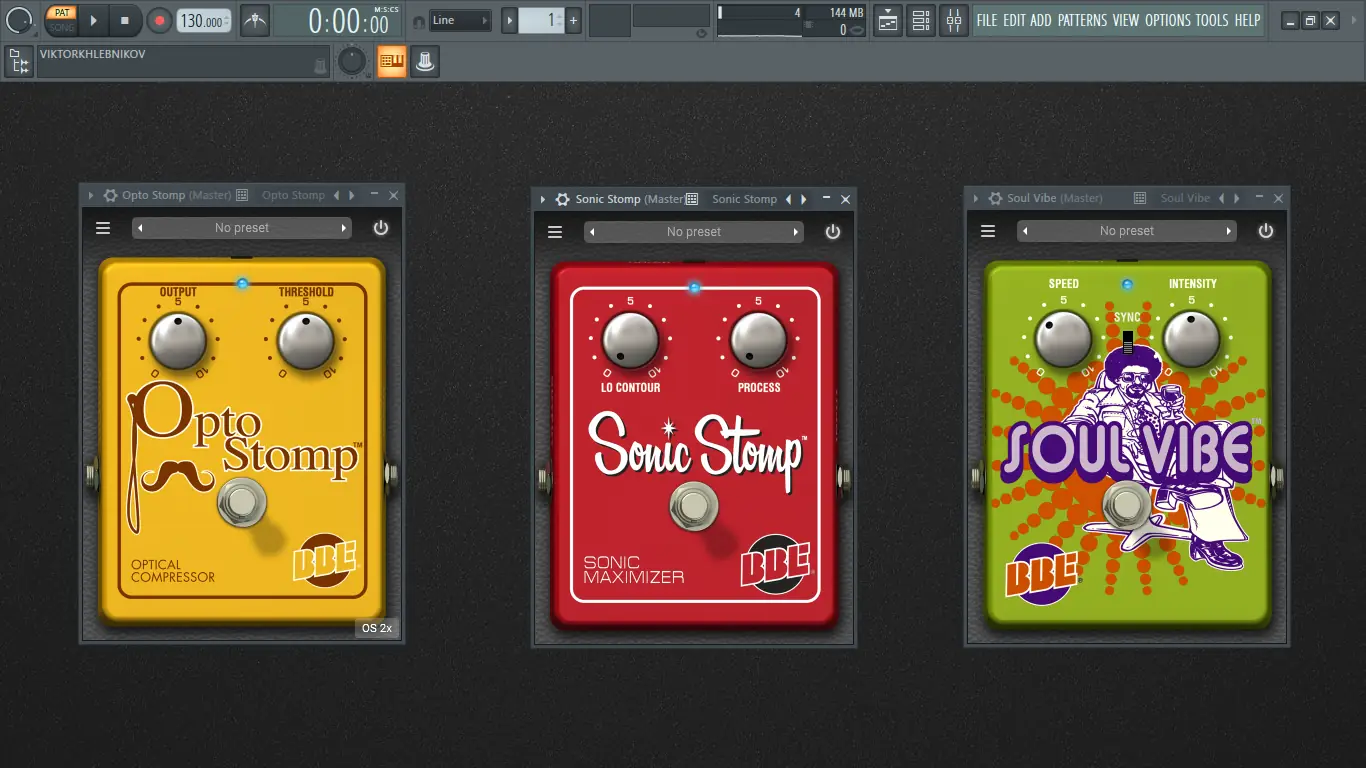Switch to PAT pattern mode
Viewport: 1366px width, 768px height.
(x=62, y=12)
